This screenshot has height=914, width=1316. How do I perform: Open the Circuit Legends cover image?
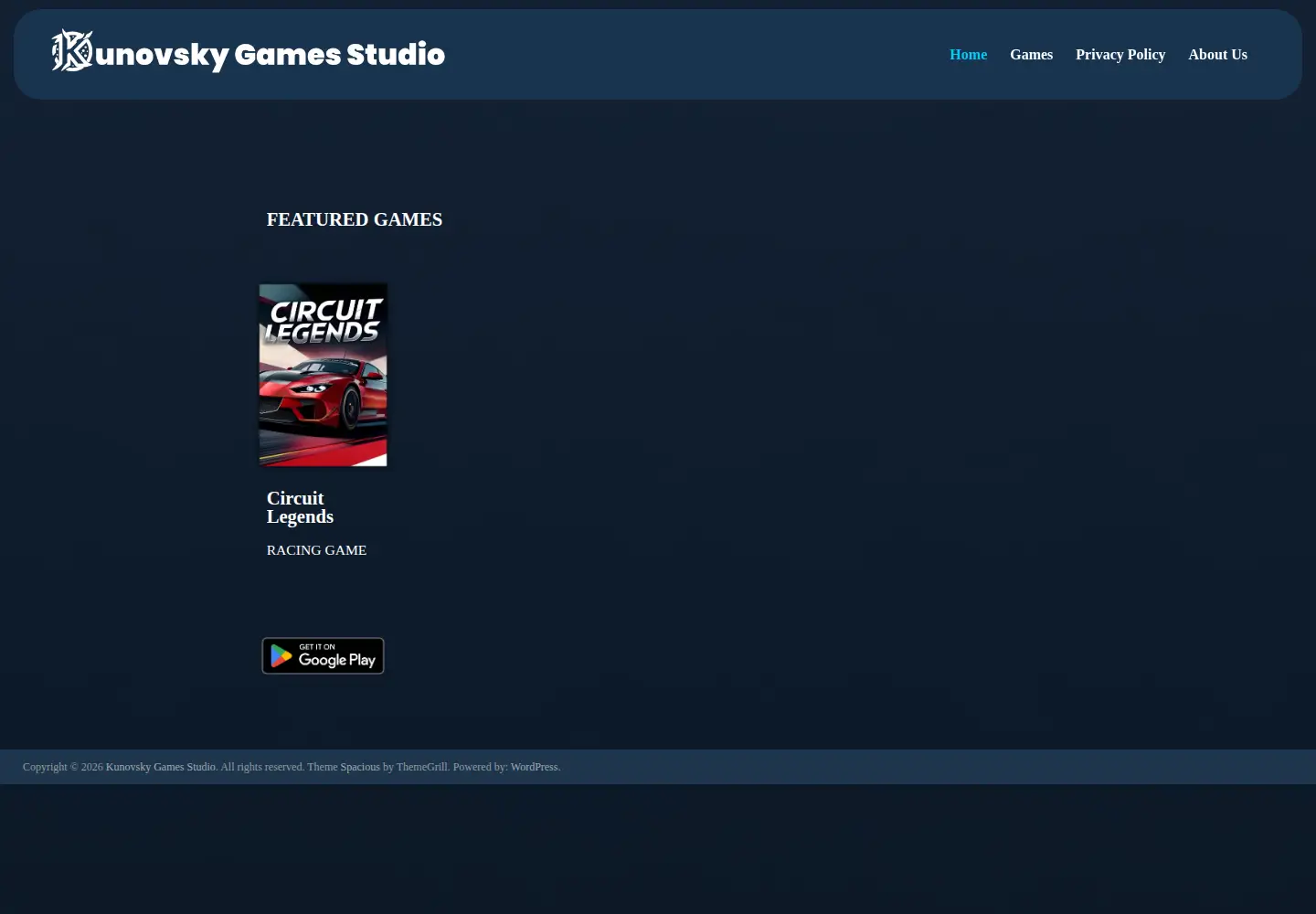(323, 375)
